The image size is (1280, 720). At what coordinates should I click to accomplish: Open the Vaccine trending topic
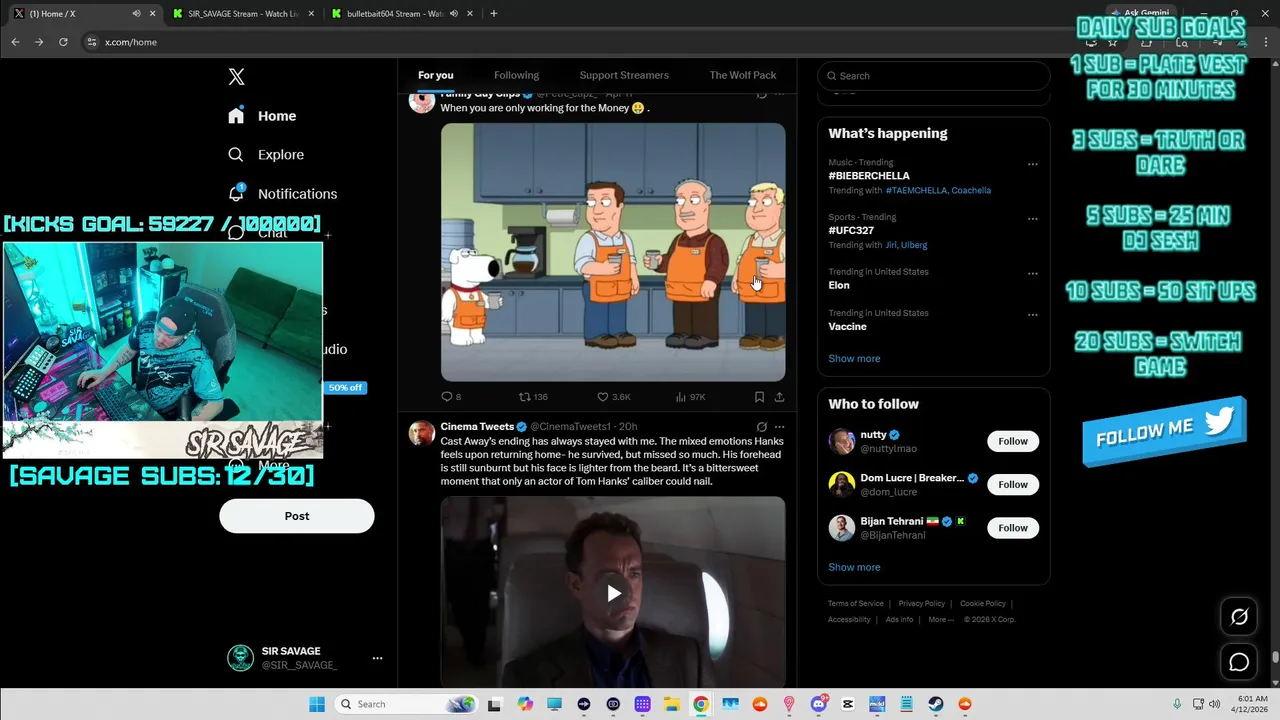tap(847, 327)
